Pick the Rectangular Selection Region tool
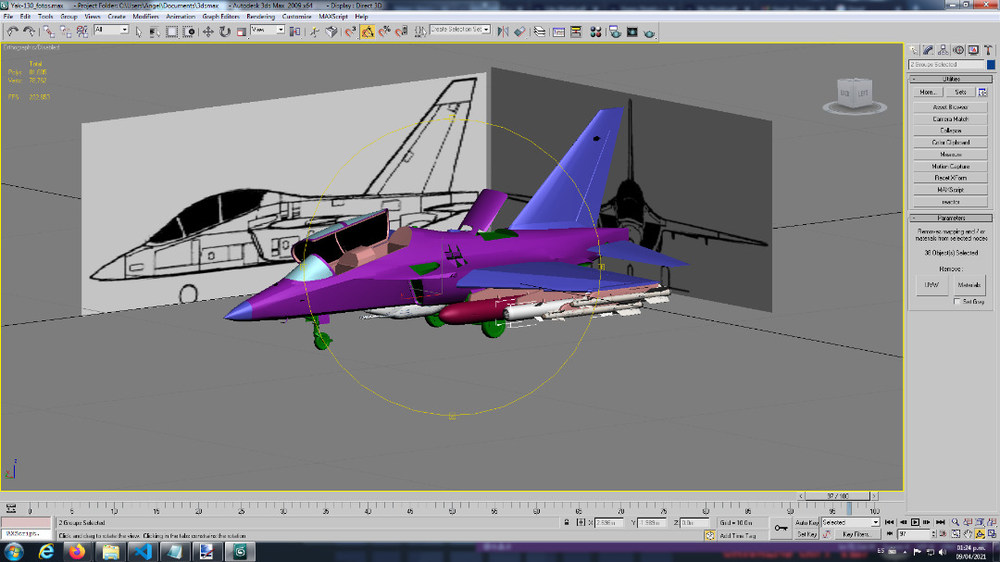Image resolution: width=1000 pixels, height=562 pixels. click(x=172, y=31)
